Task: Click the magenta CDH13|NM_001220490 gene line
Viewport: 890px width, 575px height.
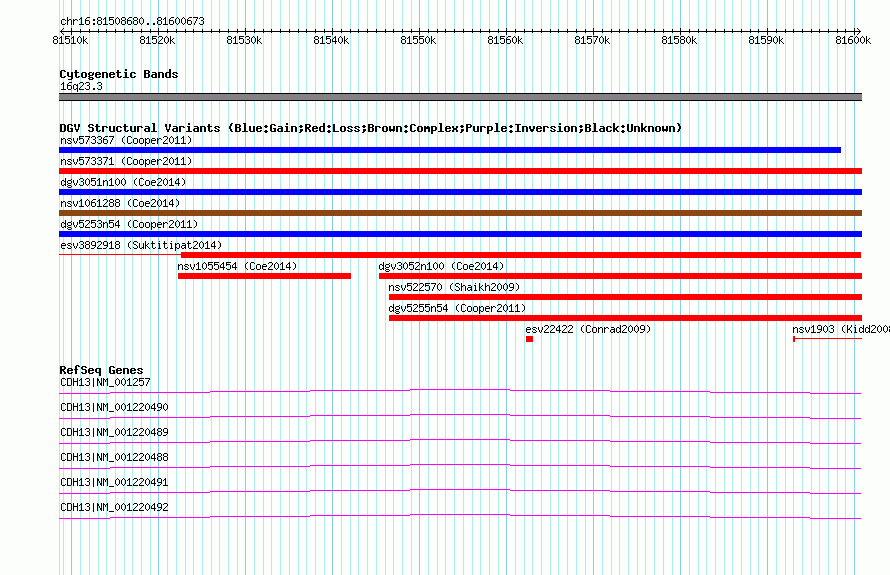Action: coord(460,416)
